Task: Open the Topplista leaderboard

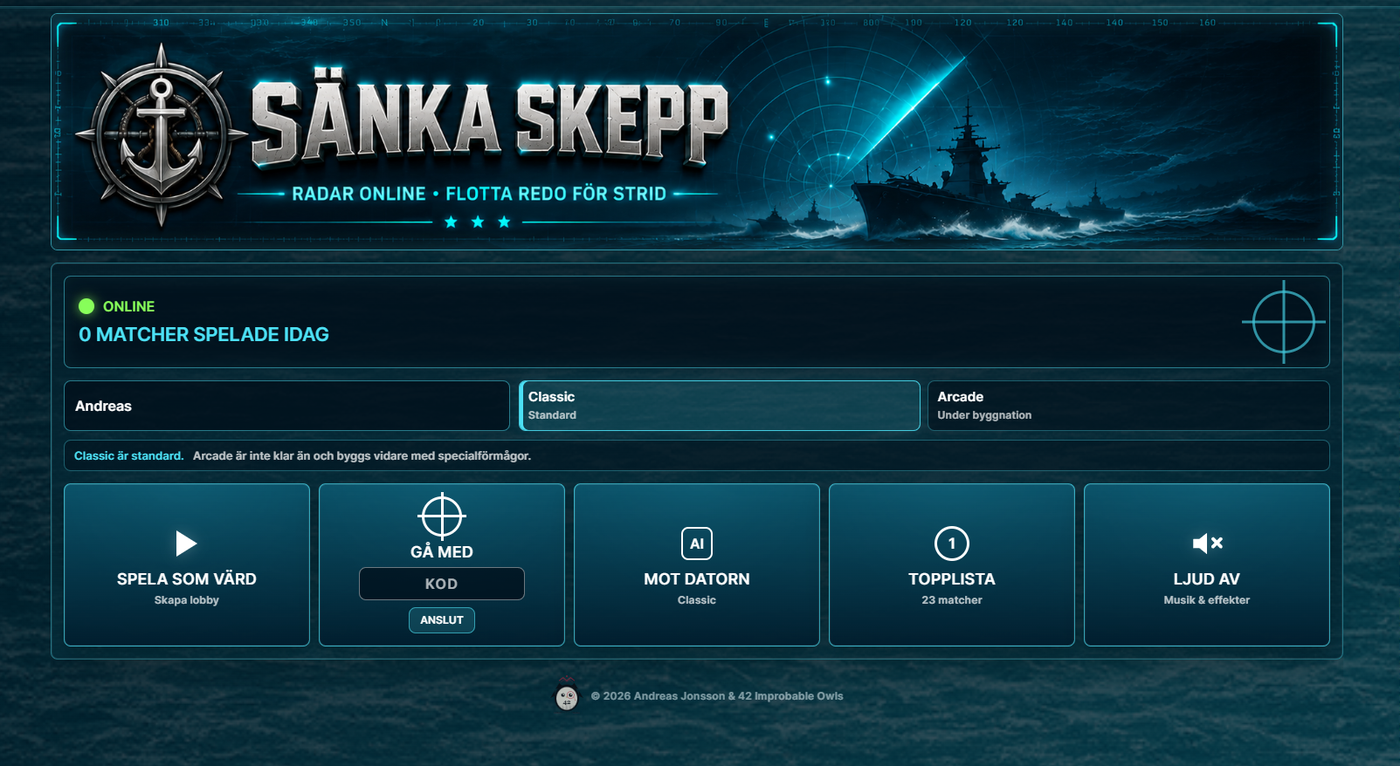Action: [952, 565]
